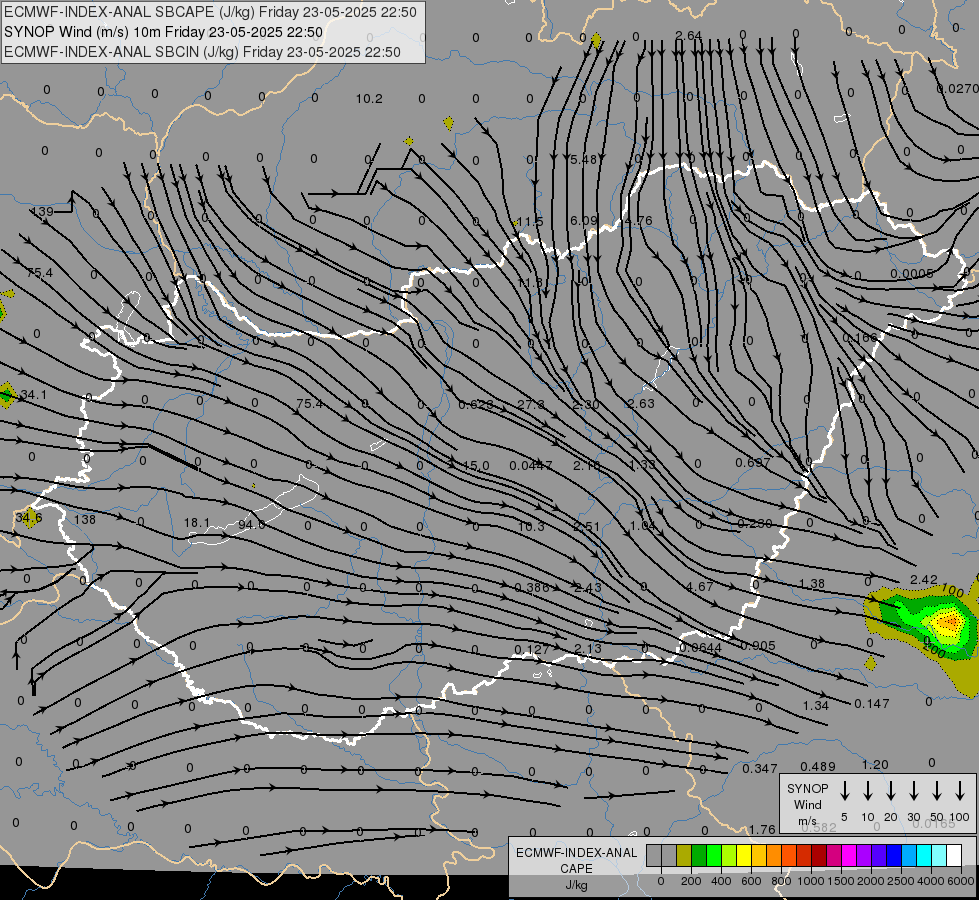The height and width of the screenshot is (900, 979).
Task: Click the wind legend arrow above 100
Action: tap(960, 791)
